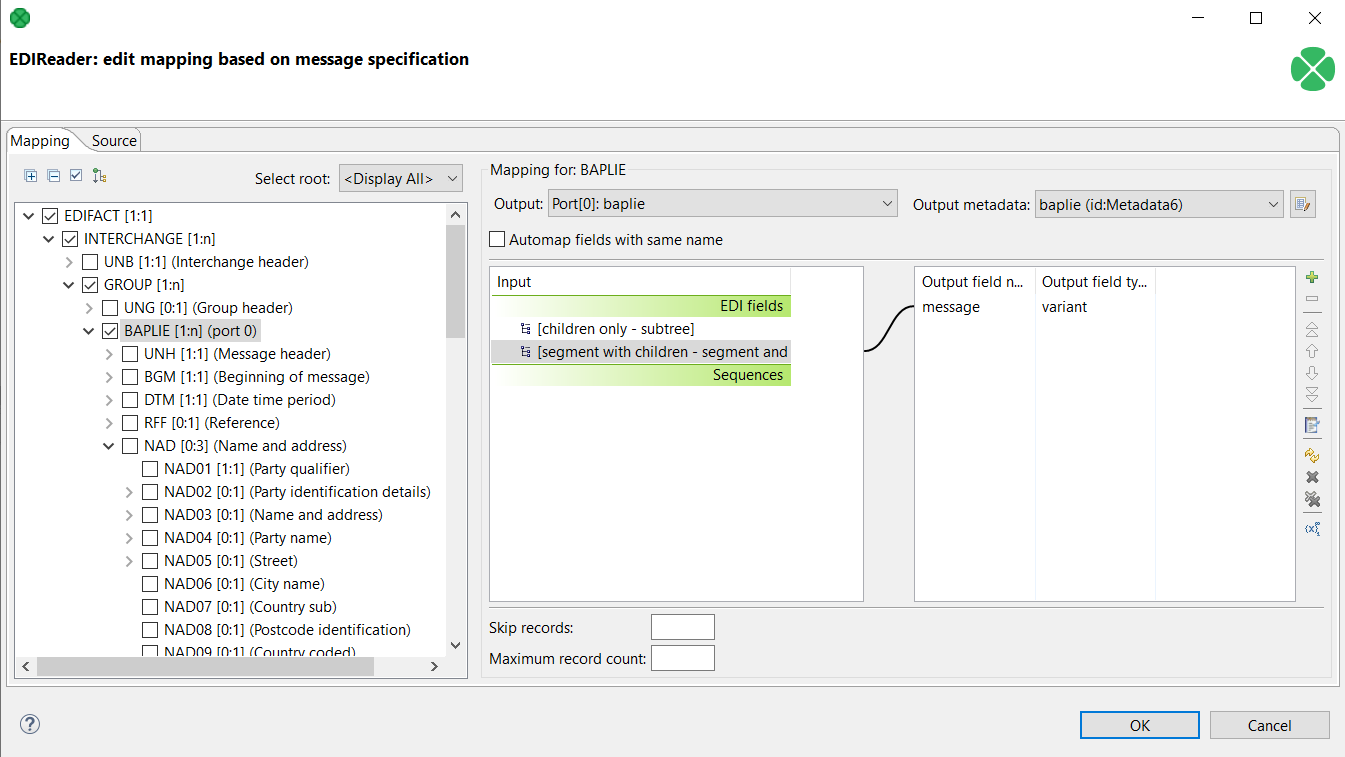Click the checkmark icon above the tree
This screenshot has width=1345, height=757.
tap(76, 176)
